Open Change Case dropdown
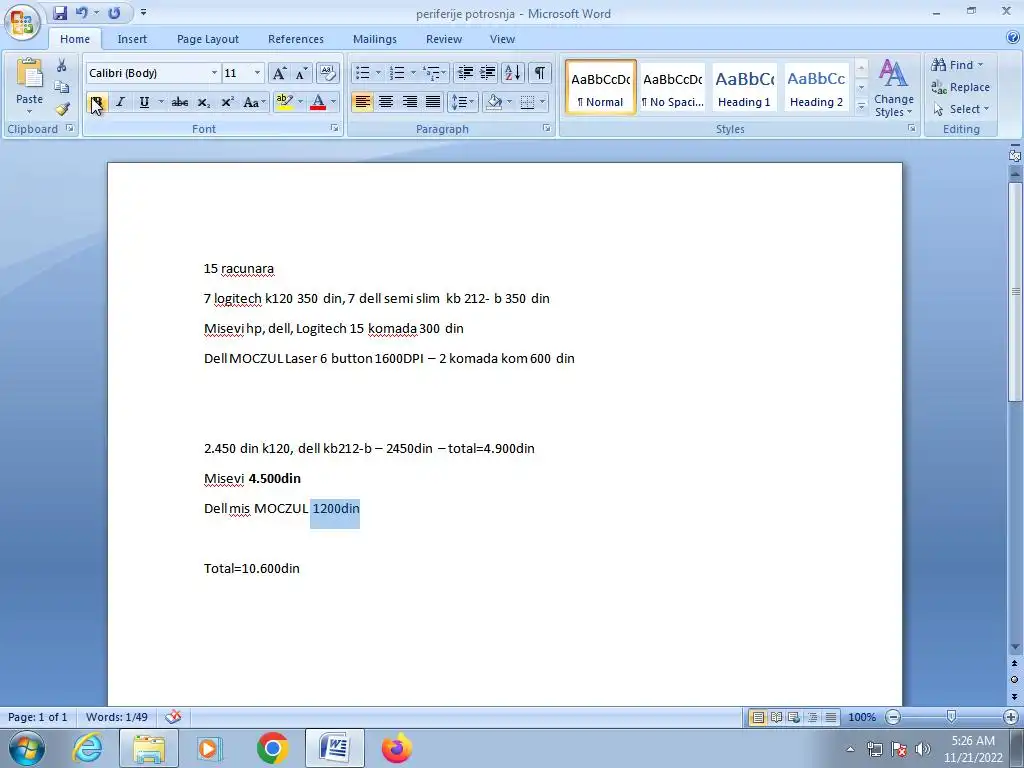 (x=255, y=102)
